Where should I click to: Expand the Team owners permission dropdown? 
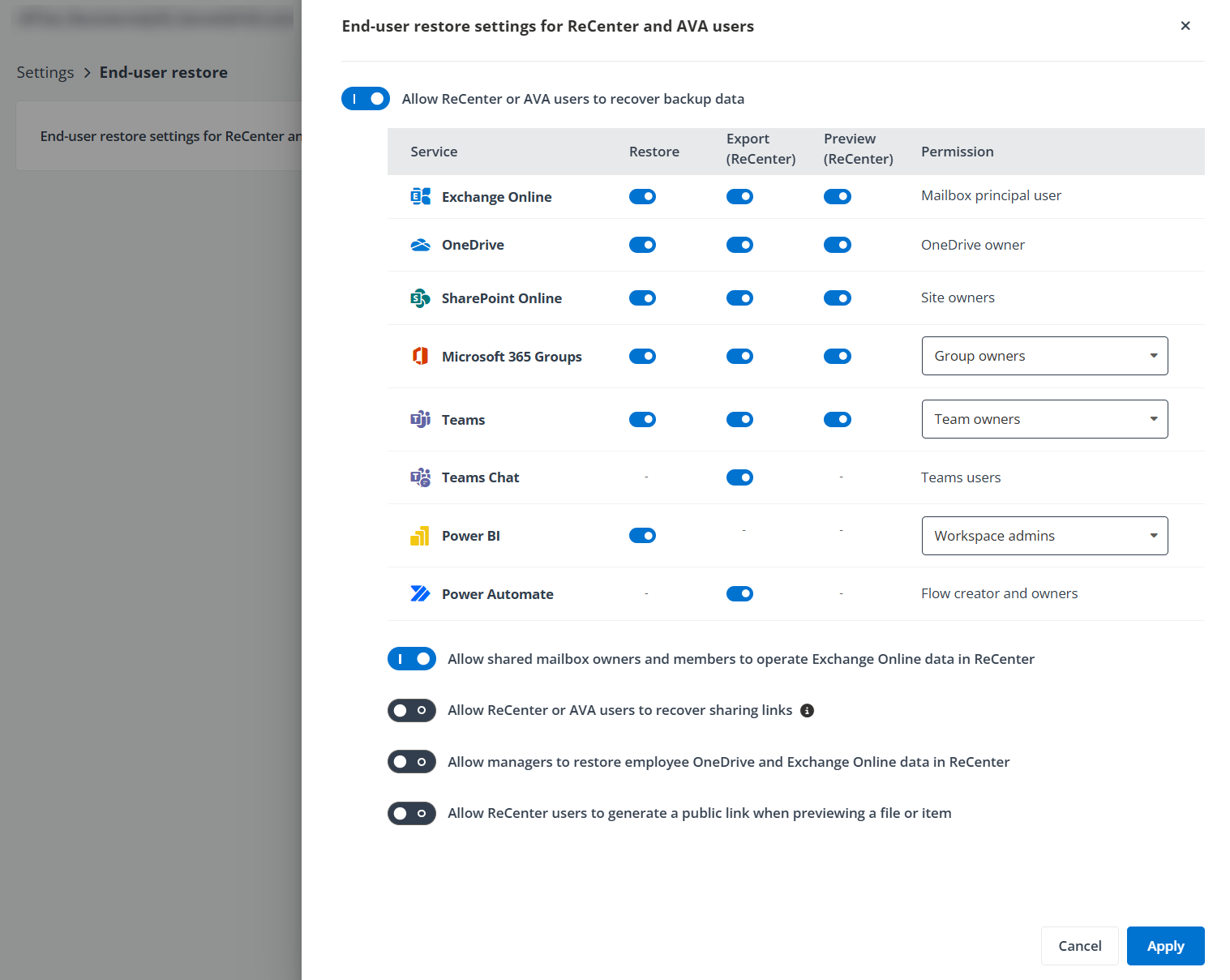(1044, 419)
